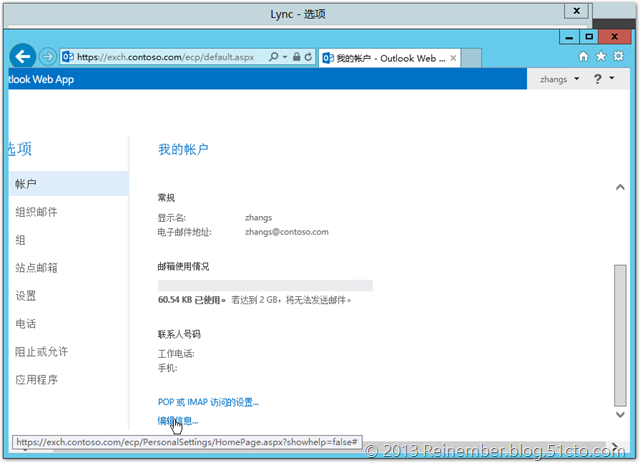This screenshot has height=463, width=640.
Task: Open Favorites star icon
Action: [x=601, y=57]
